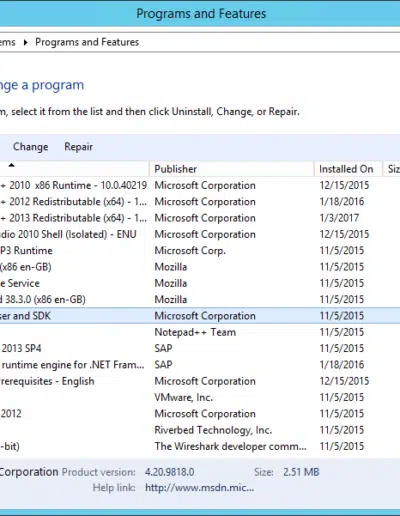Select the VMware, Inc. program row
This screenshot has height=516, width=400.
(x=200, y=397)
